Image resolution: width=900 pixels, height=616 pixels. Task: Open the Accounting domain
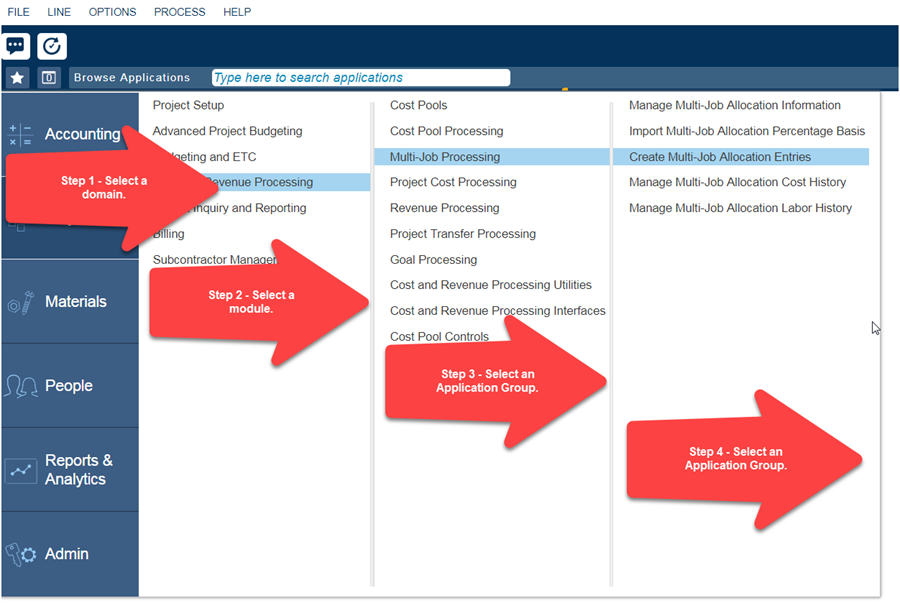point(80,134)
